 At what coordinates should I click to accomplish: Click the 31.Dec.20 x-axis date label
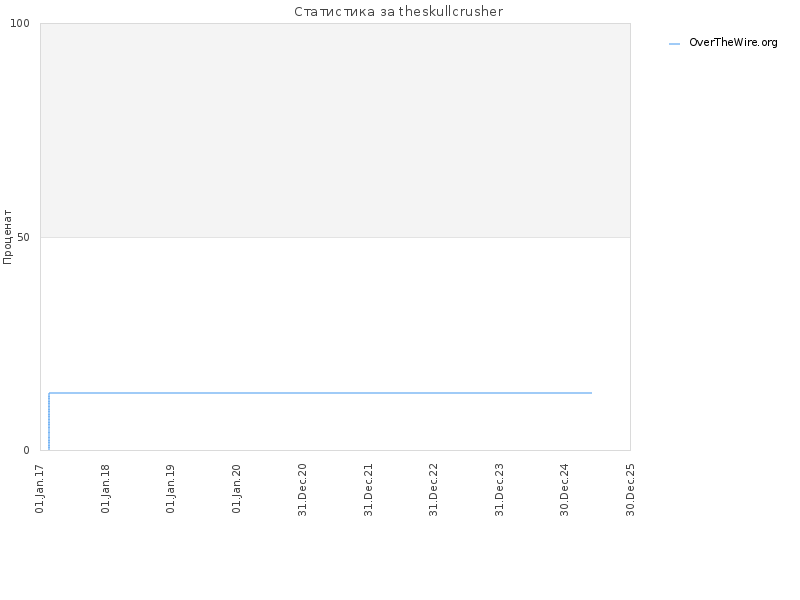tap(302, 489)
